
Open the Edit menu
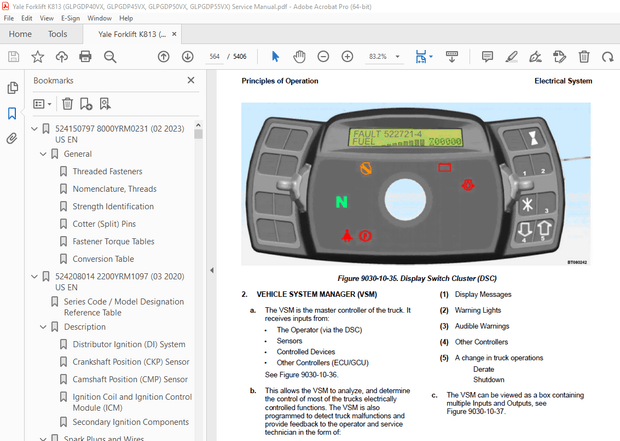coord(26,18)
